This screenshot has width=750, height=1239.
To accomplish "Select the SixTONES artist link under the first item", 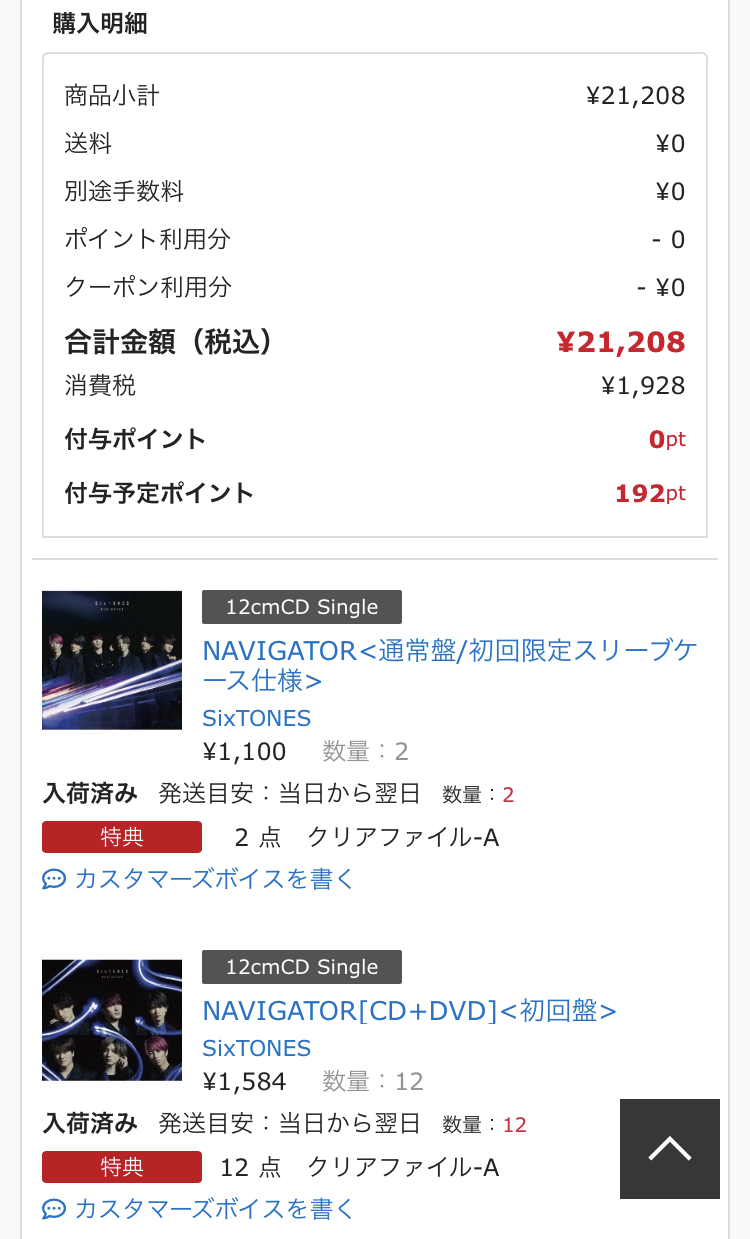I will click(257, 718).
